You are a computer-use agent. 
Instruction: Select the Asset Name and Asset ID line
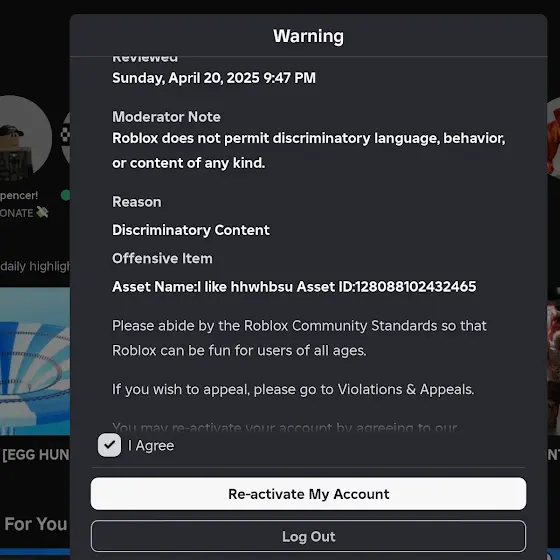click(x=294, y=286)
